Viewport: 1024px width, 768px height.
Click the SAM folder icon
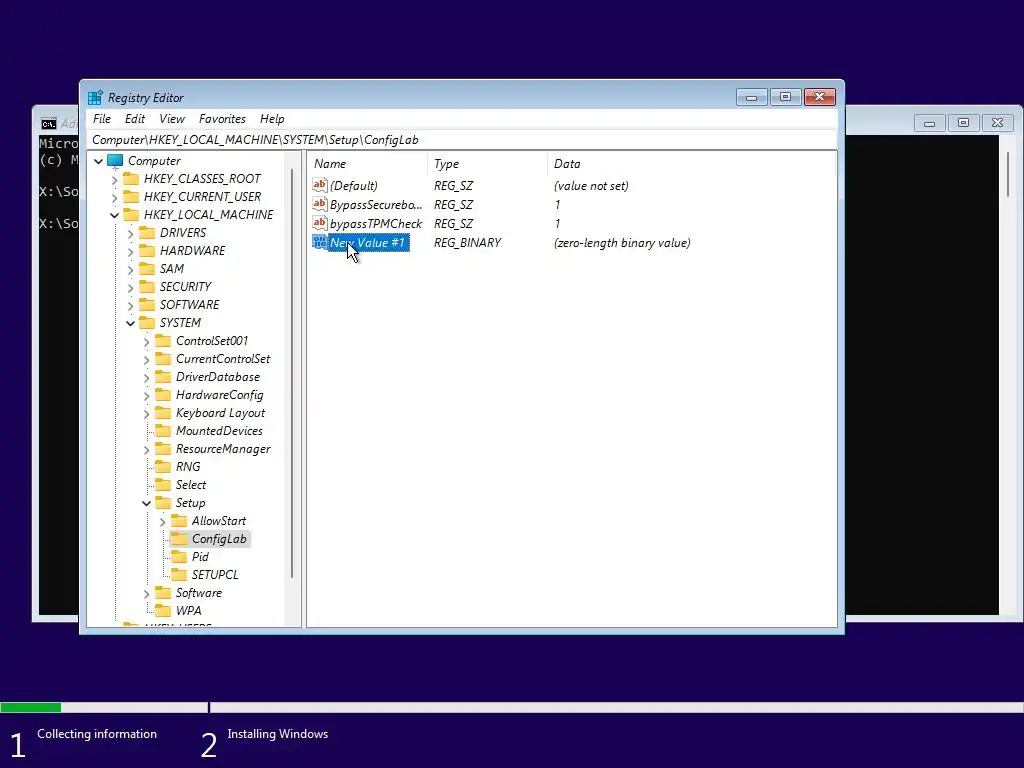(x=147, y=268)
